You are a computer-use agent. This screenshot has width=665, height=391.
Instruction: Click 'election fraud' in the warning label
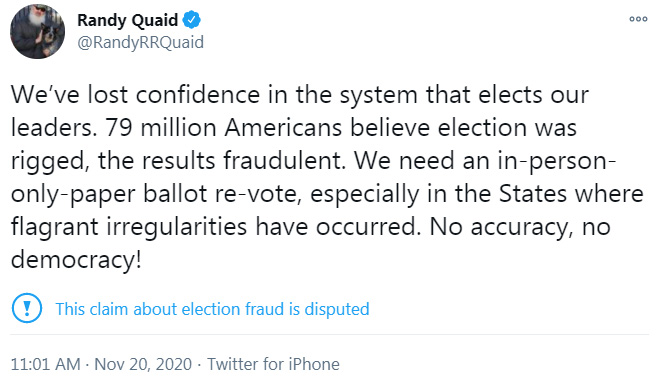[x=233, y=309]
